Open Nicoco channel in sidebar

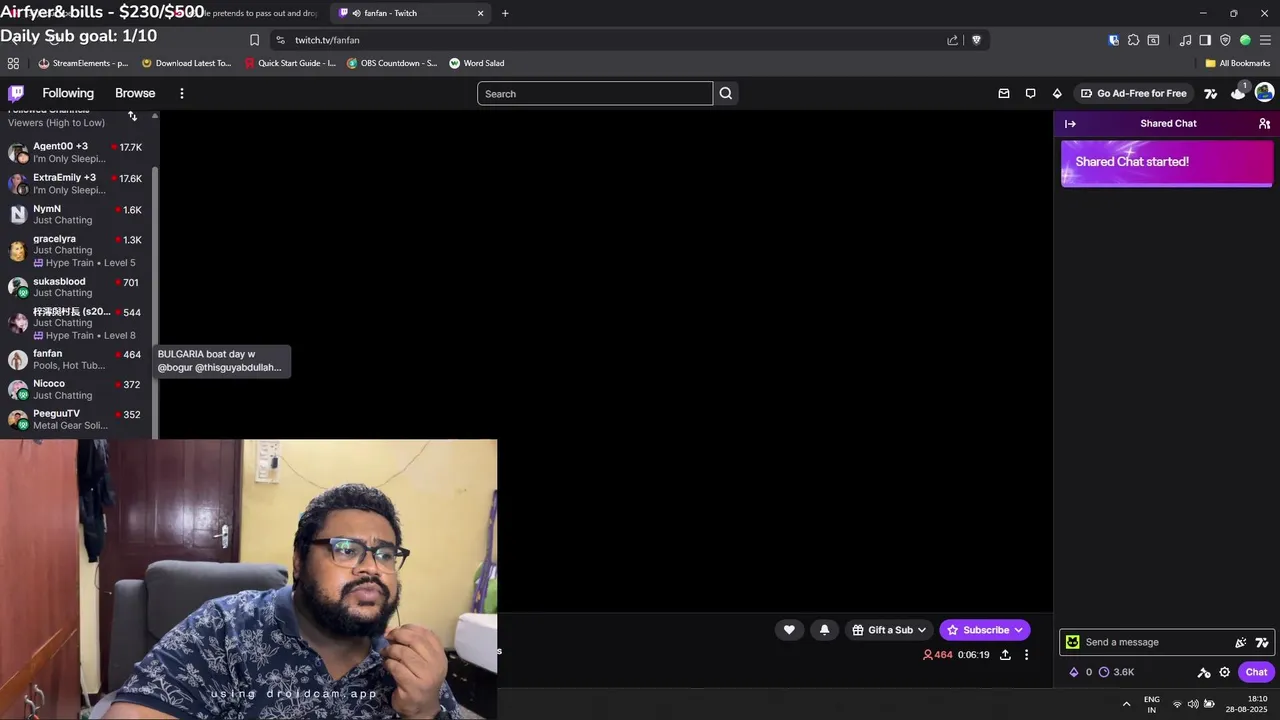tap(76, 389)
